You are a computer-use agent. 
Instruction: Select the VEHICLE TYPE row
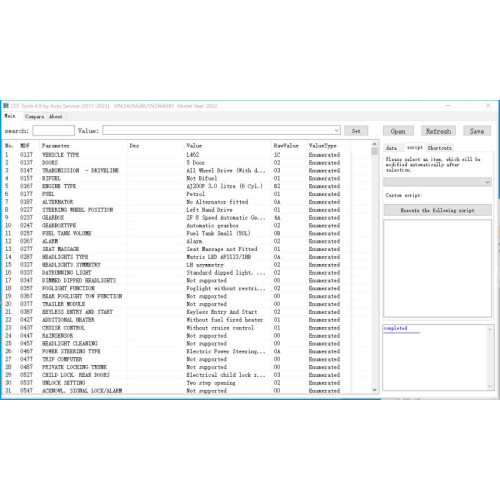point(187,155)
